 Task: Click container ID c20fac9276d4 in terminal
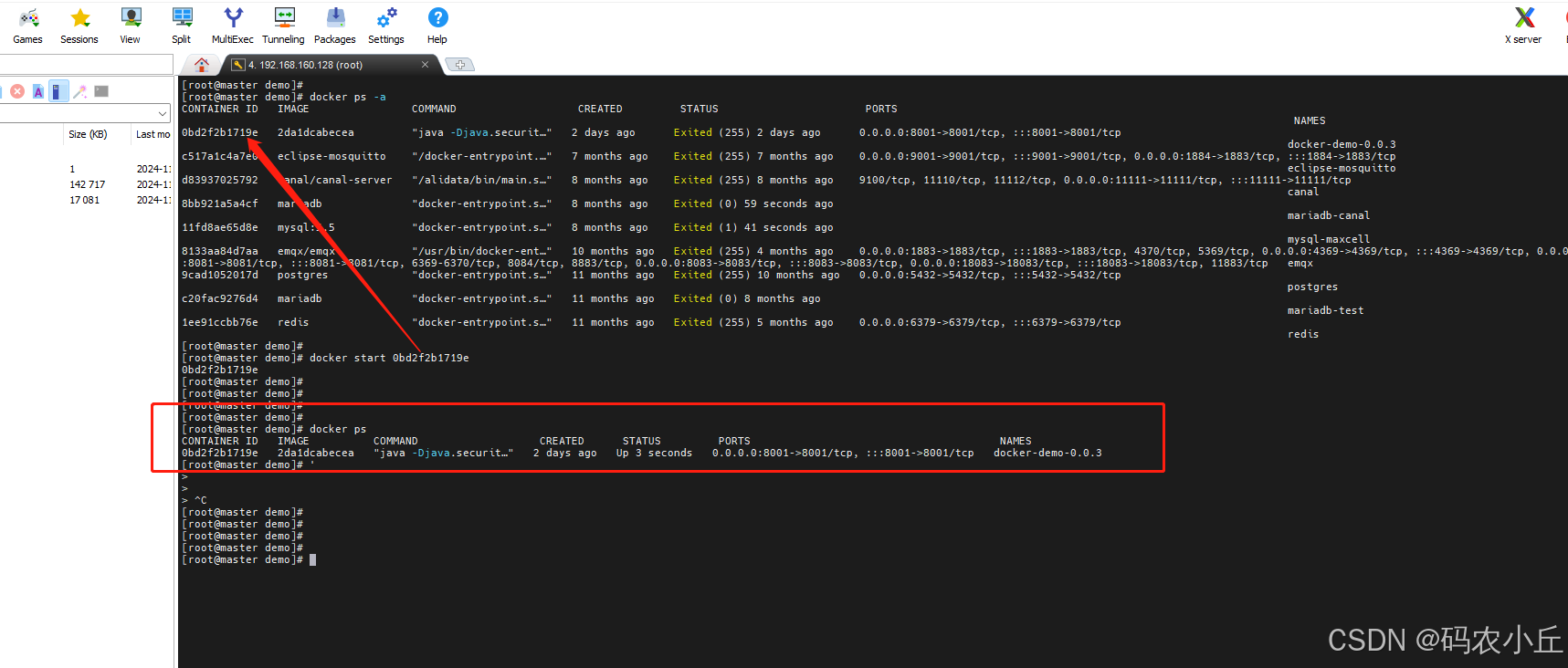pyautogui.click(x=220, y=298)
